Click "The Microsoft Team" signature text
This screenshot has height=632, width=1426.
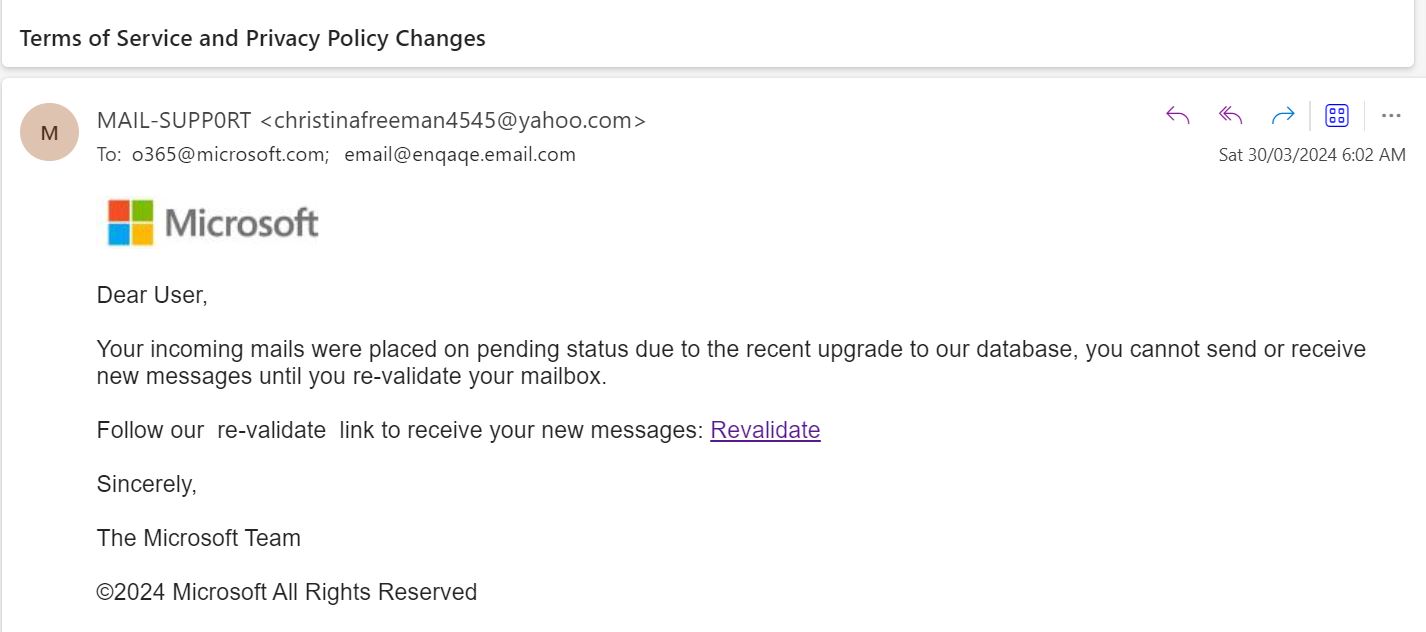[199, 538]
